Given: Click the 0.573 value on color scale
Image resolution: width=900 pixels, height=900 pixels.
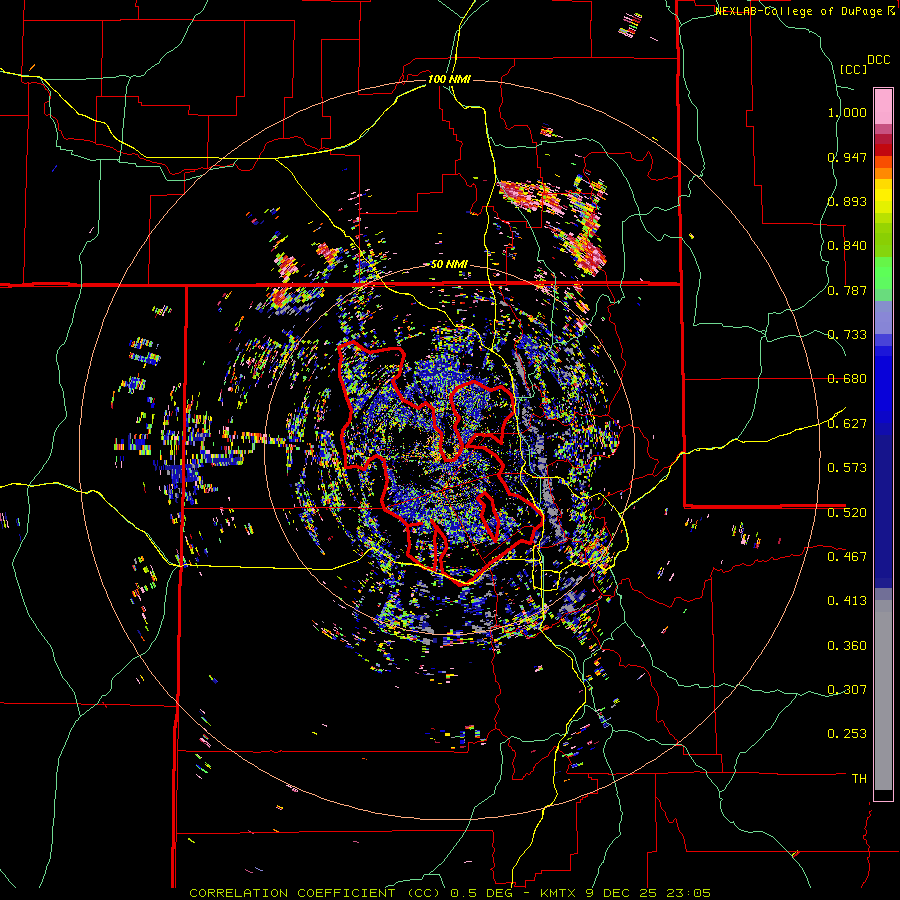Looking at the screenshot, I should point(847,468).
